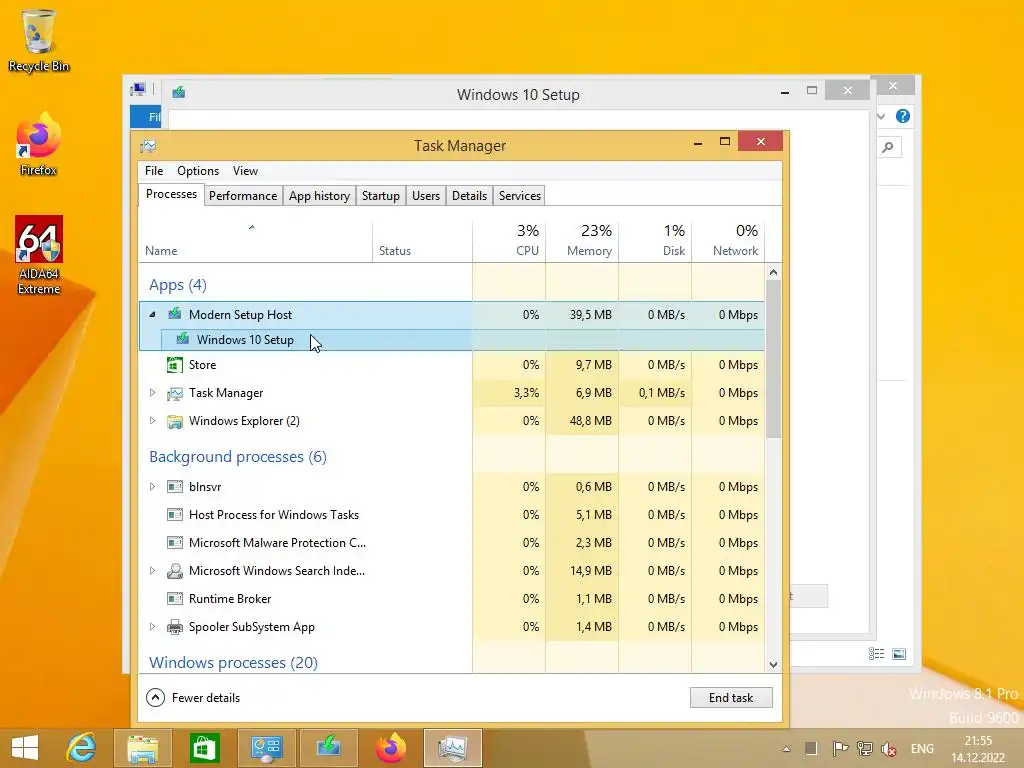This screenshot has width=1024, height=768.
Task: Expand Microsoft Windows Search Indexer row
Action: [152, 571]
